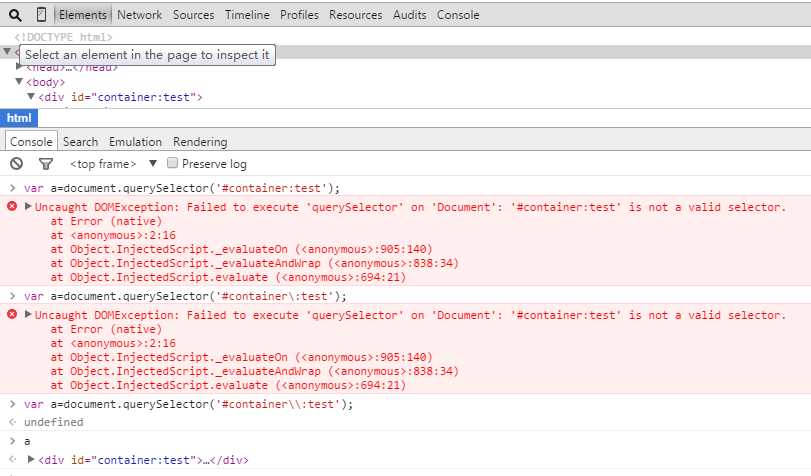Click first error's InjectedScript.evaluate 694:21 line
The width and height of the screenshot is (811, 476).
tap(228, 277)
